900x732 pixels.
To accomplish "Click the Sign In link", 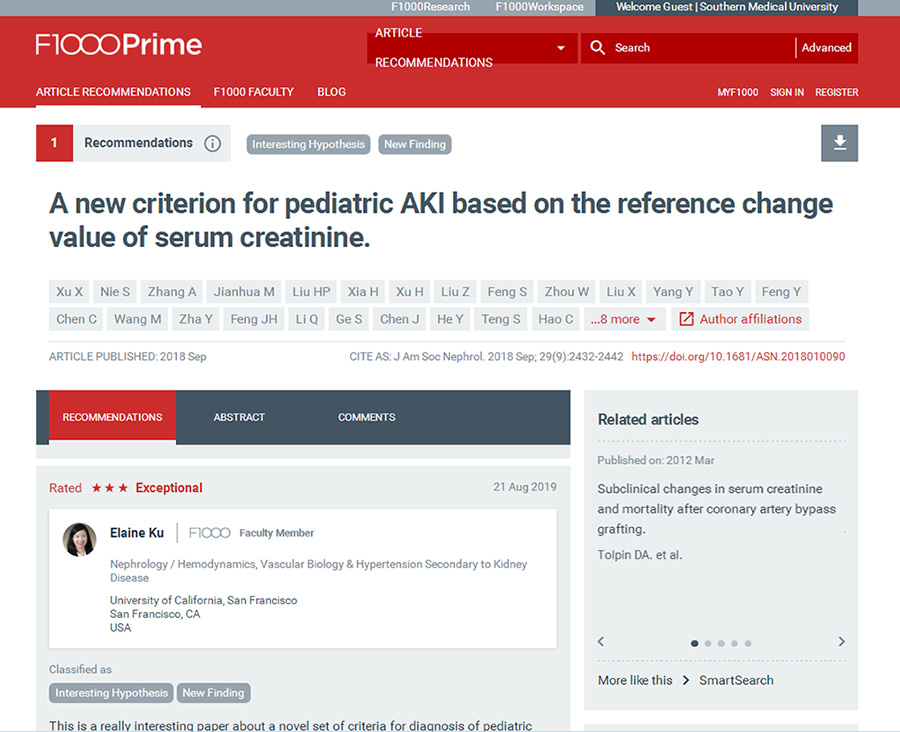I will (x=787, y=92).
